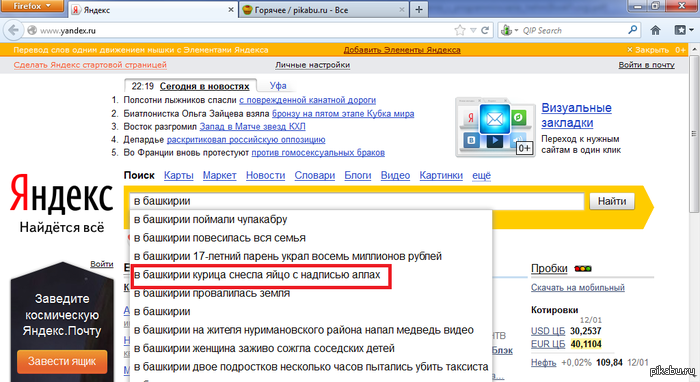Image resolution: width=700 pixels, height=382 pixels.
Task: Select suggestion курица снесла яйцо с надписью аллах
Action: click(311, 274)
